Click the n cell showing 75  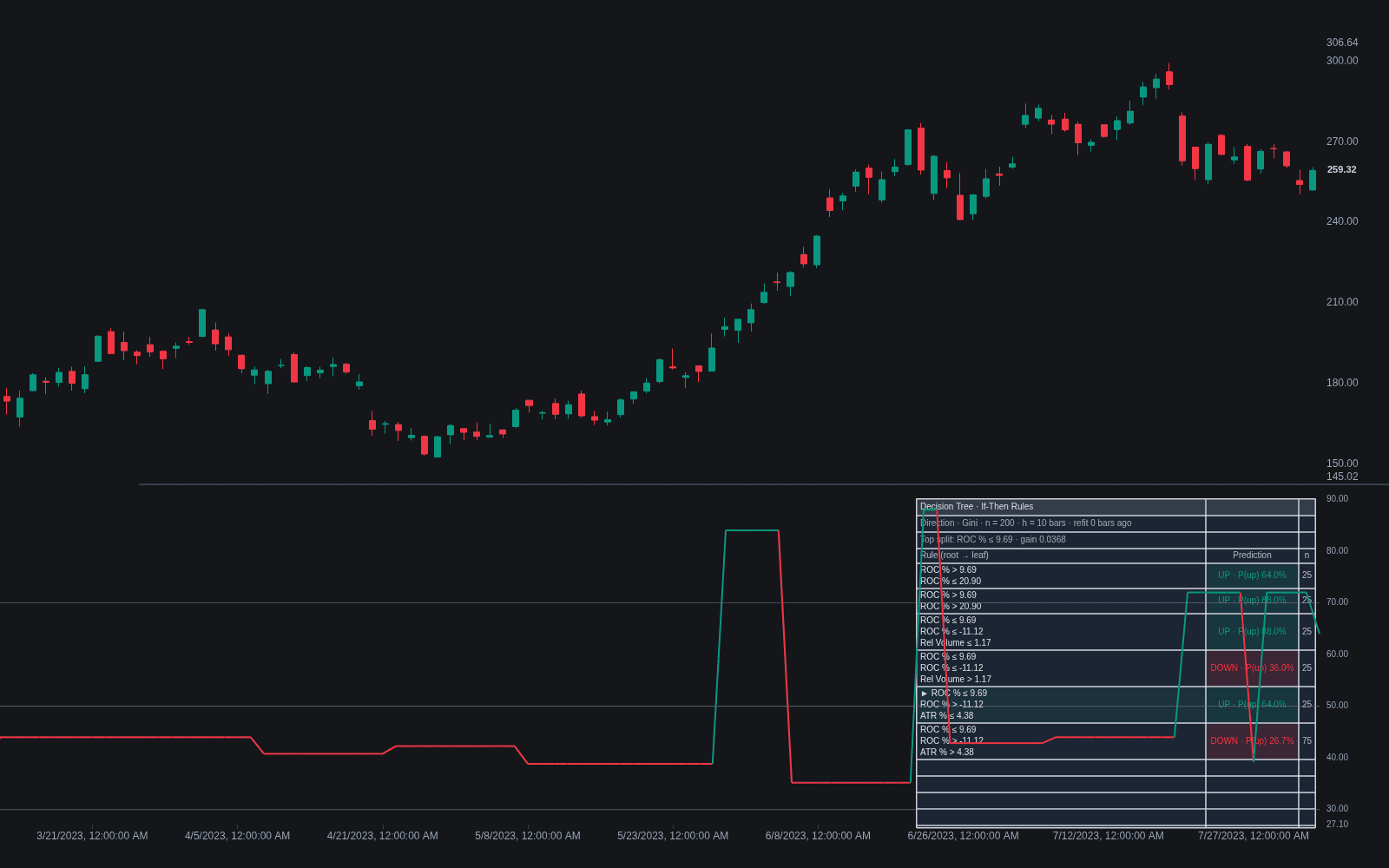coord(1307,741)
